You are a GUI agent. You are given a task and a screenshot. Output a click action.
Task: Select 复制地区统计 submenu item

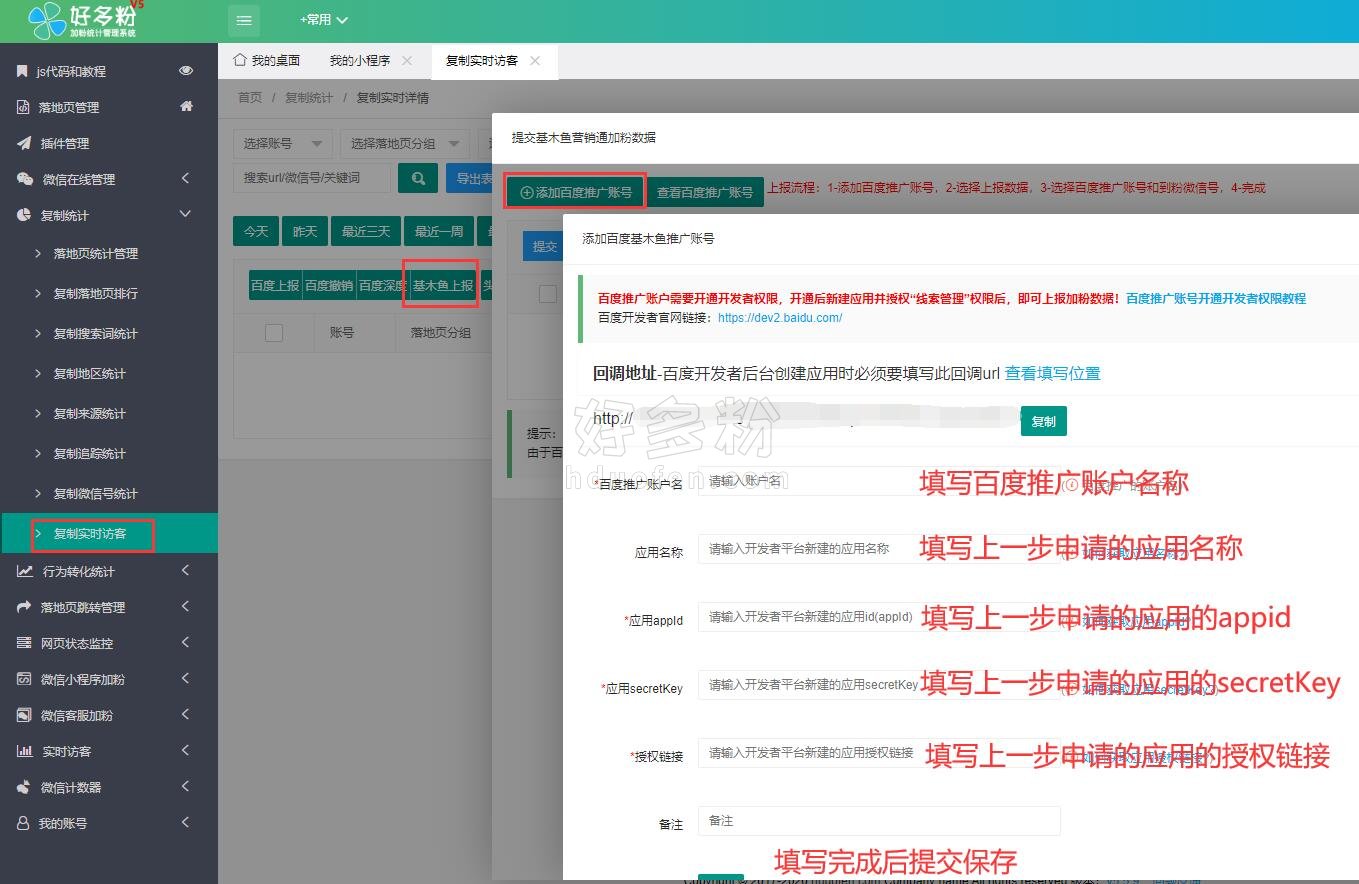coord(90,374)
